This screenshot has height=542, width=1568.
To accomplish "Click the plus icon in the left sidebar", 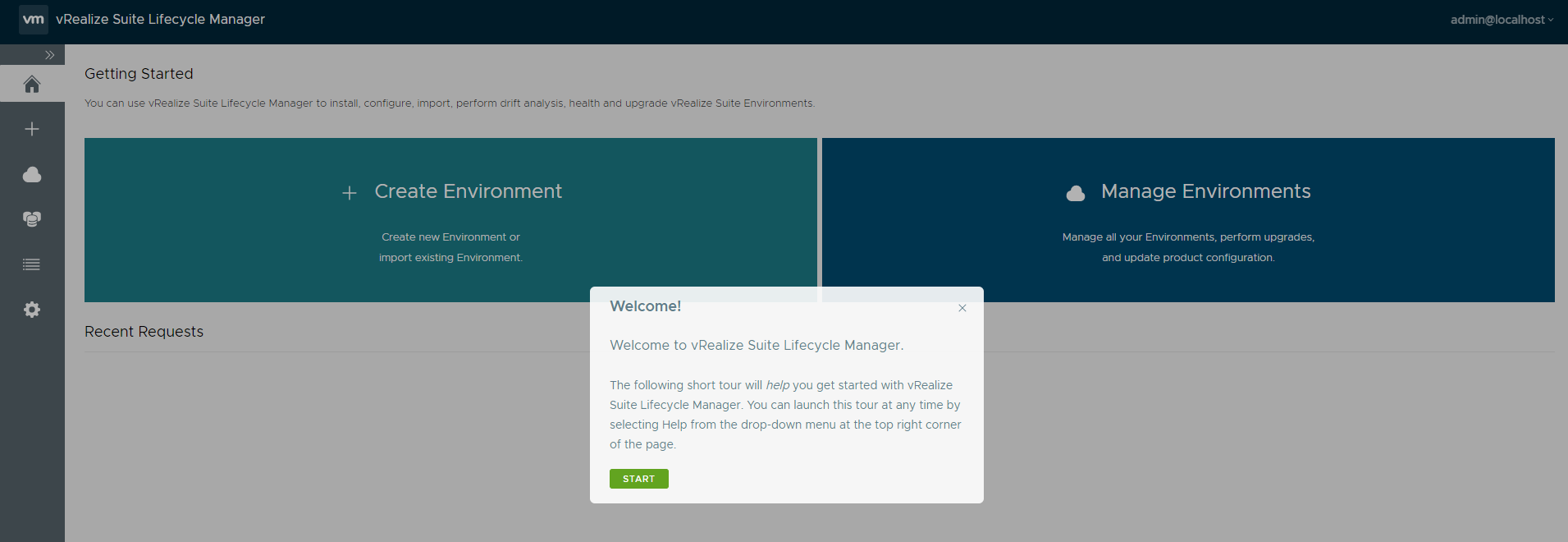I will (x=32, y=129).
